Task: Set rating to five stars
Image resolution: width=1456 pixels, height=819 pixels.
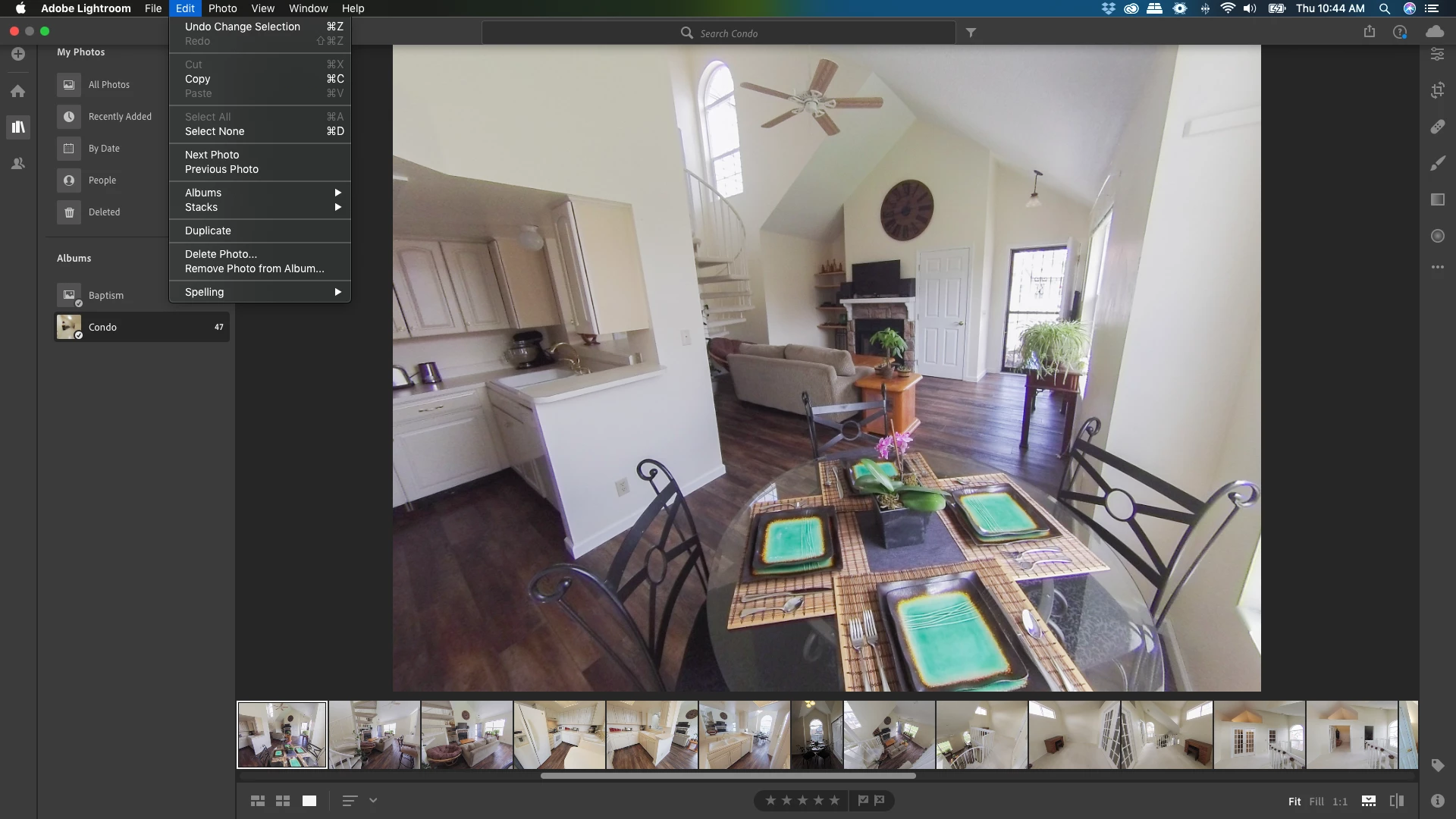Action: (x=834, y=800)
